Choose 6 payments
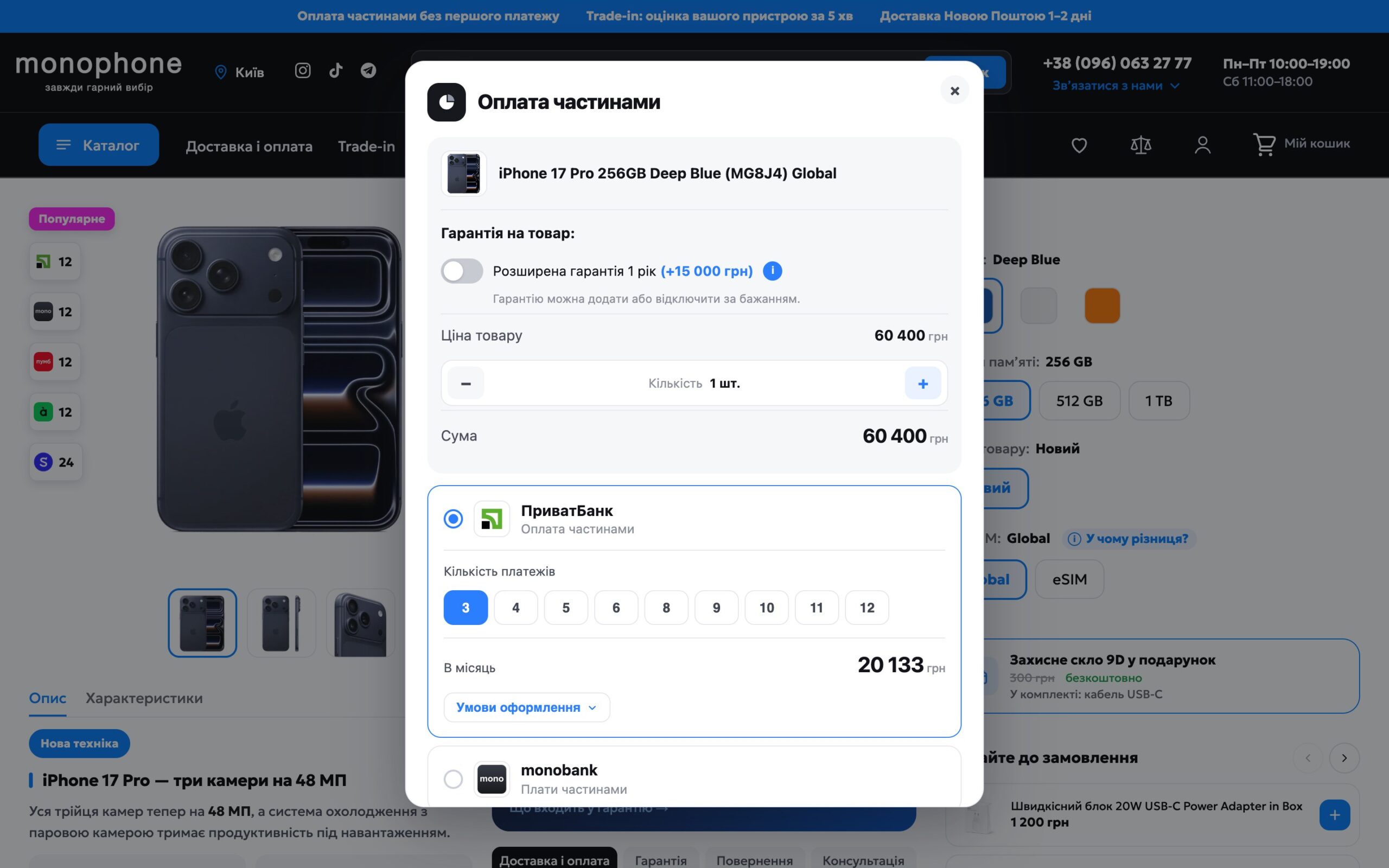 616,608
